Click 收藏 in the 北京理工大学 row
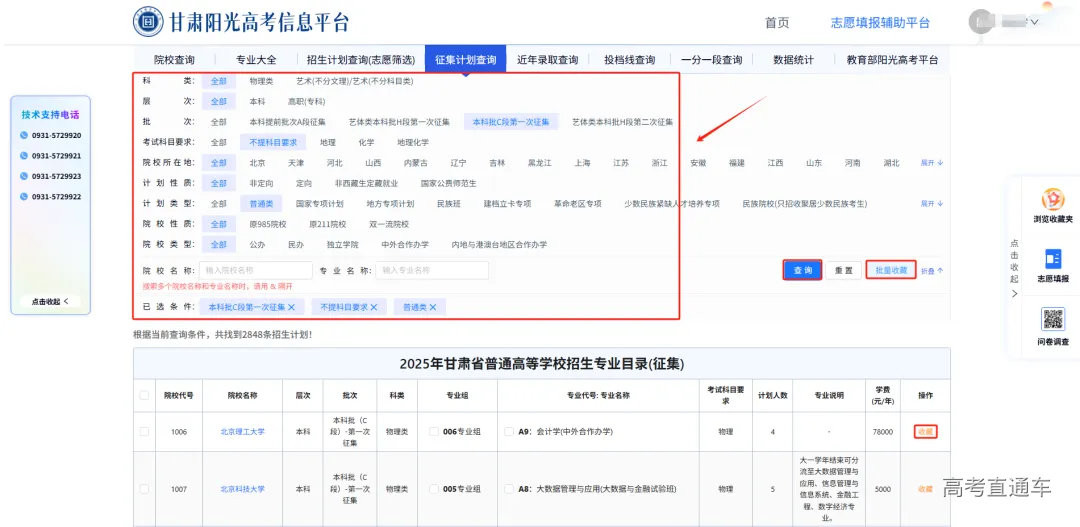 click(925, 431)
